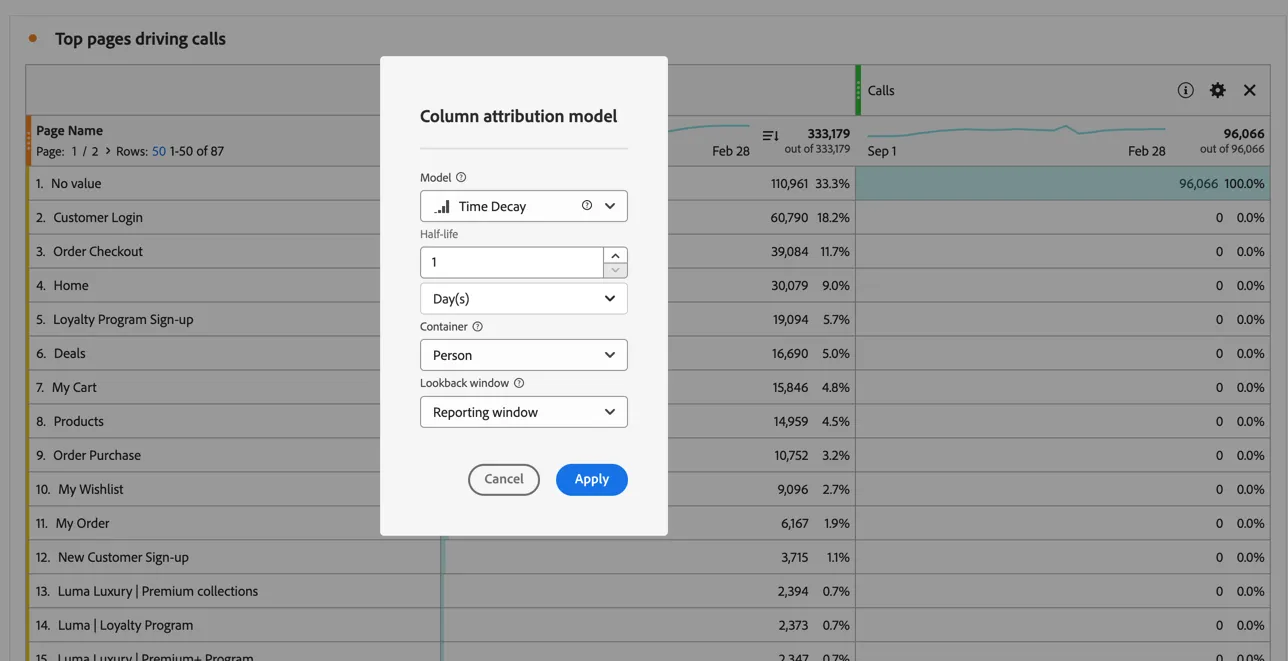The height and width of the screenshot is (661, 1288).
Task: Click the Calls column header label
Action: tap(881, 90)
